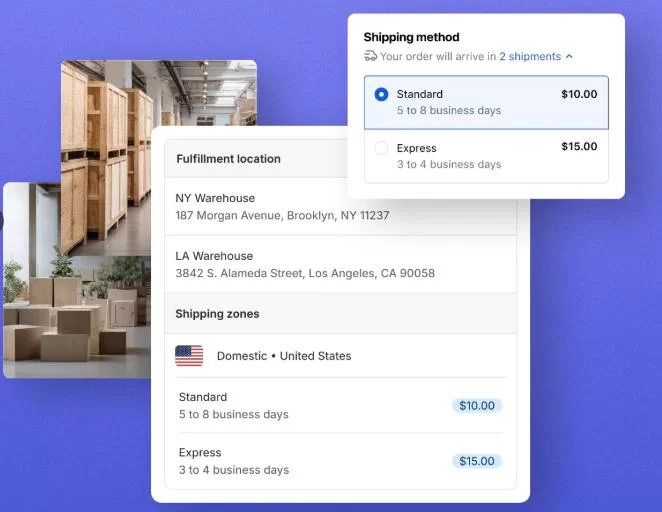This screenshot has width=662, height=512.
Task: Select the NY Warehouse location row
Action: 340,207
